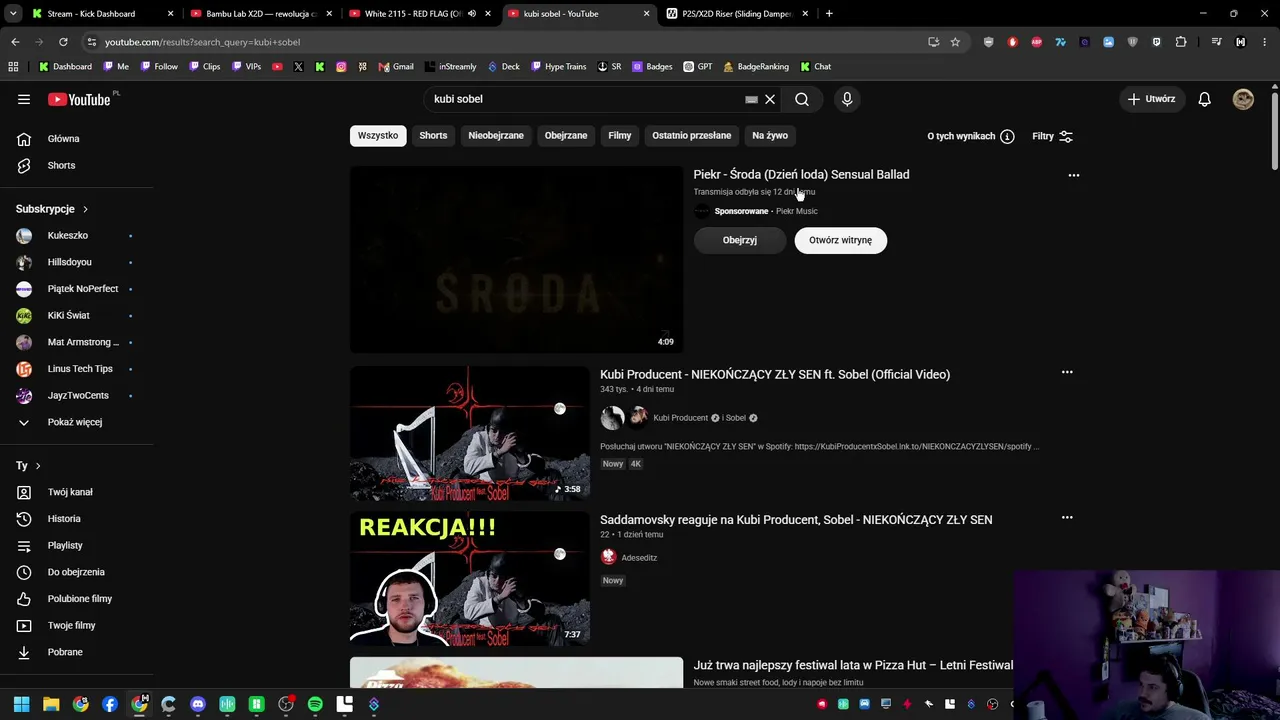This screenshot has height=720, width=1280.
Task: Open the 'Saddamovsky reaguje na Kubi Producent' title
Action: pos(796,520)
